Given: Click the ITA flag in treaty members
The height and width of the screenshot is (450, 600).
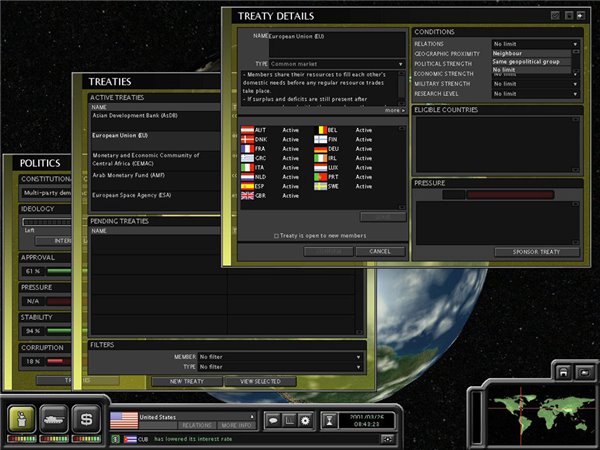Looking at the screenshot, I should (x=247, y=168).
